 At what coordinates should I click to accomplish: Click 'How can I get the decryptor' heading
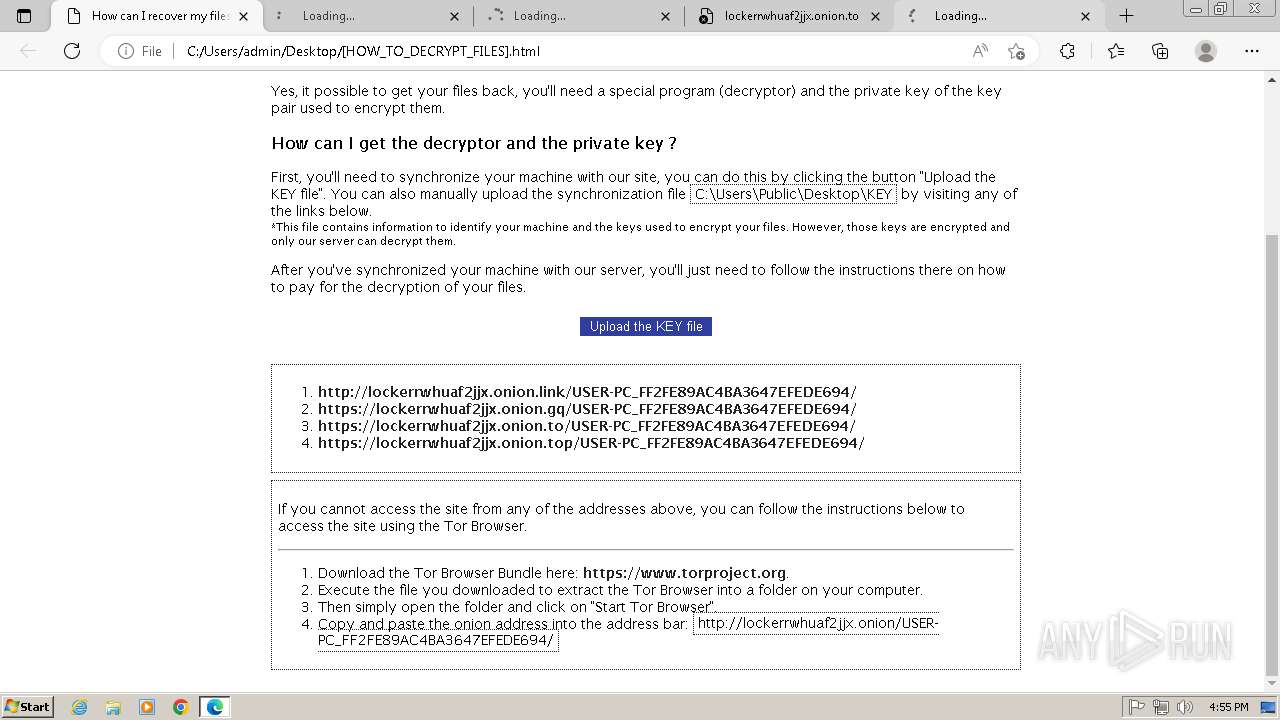[474, 143]
